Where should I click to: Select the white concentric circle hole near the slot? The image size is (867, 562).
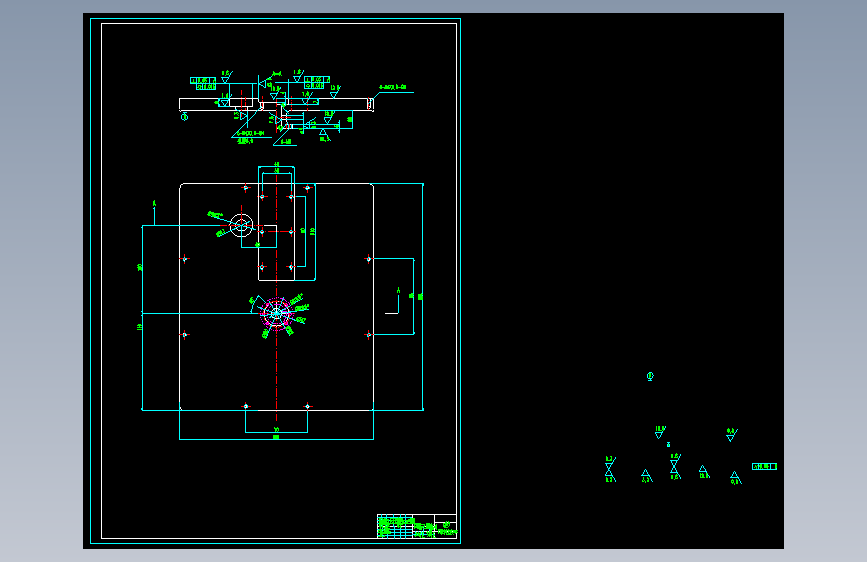(241, 225)
